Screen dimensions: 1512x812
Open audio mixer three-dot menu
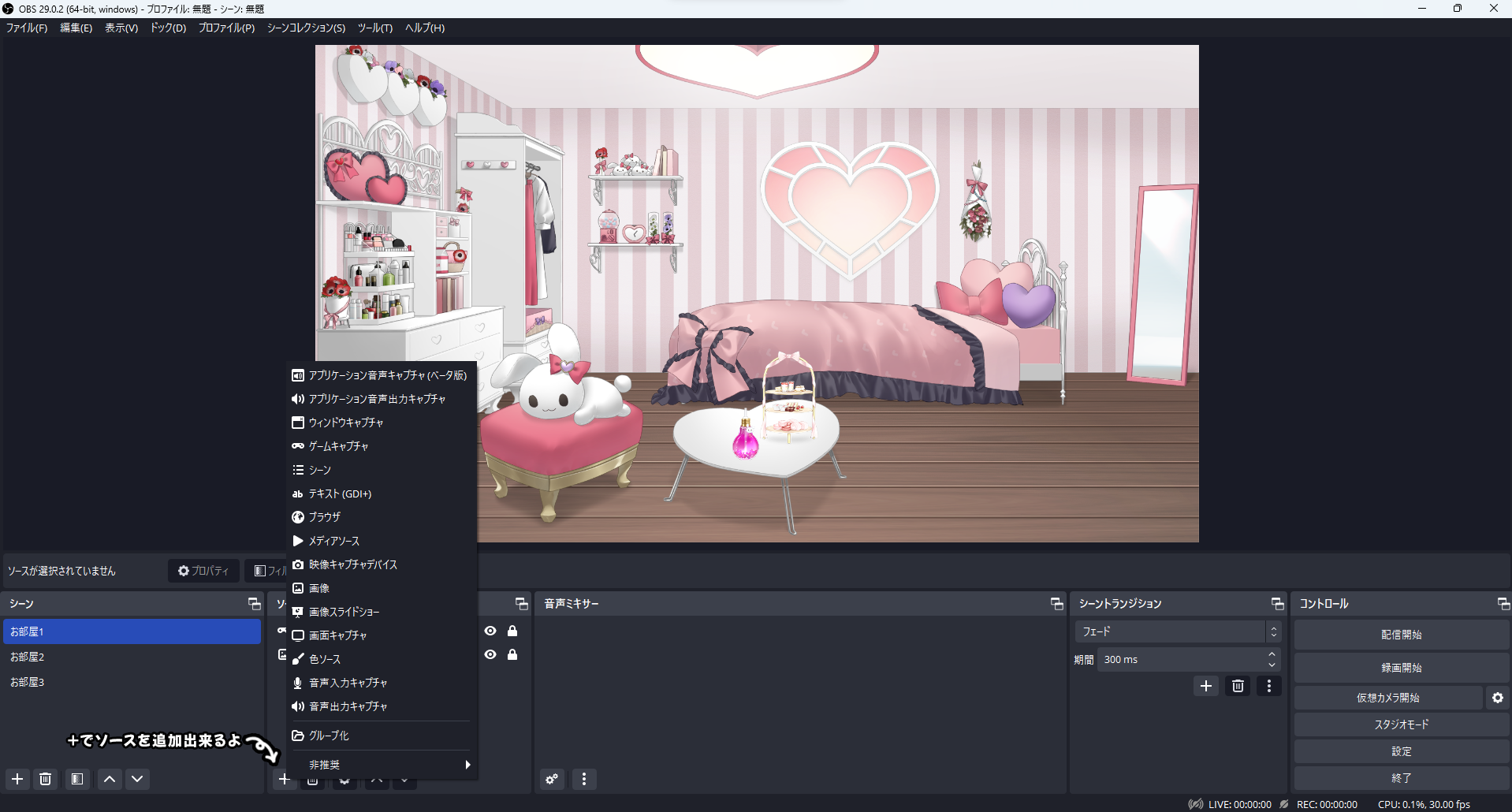584,779
